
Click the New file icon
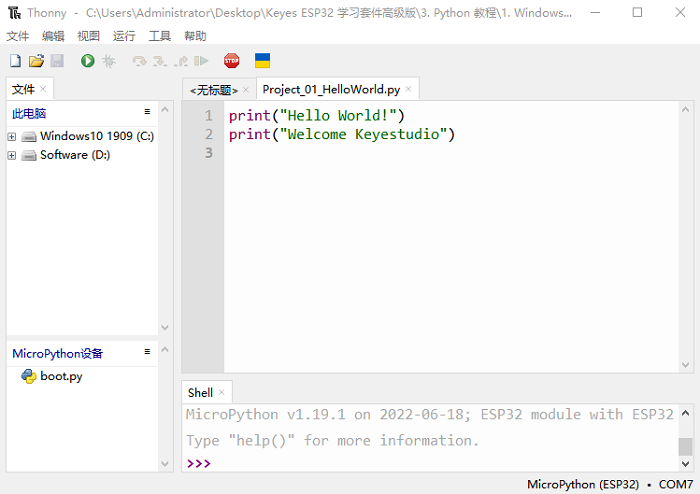(16, 61)
